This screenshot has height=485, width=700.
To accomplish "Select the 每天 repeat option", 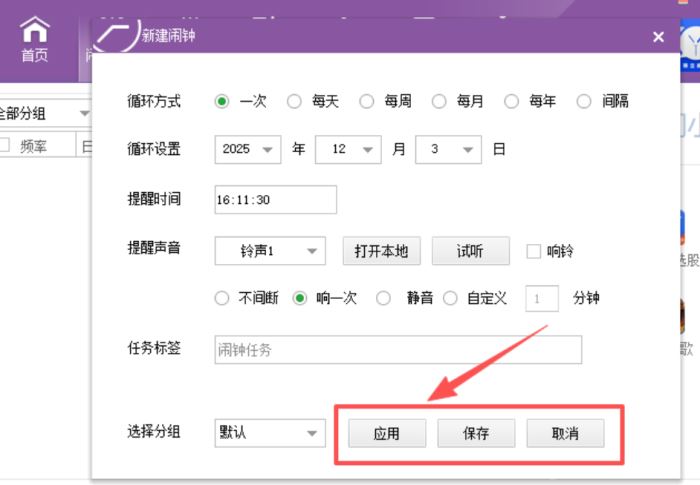I will point(294,101).
